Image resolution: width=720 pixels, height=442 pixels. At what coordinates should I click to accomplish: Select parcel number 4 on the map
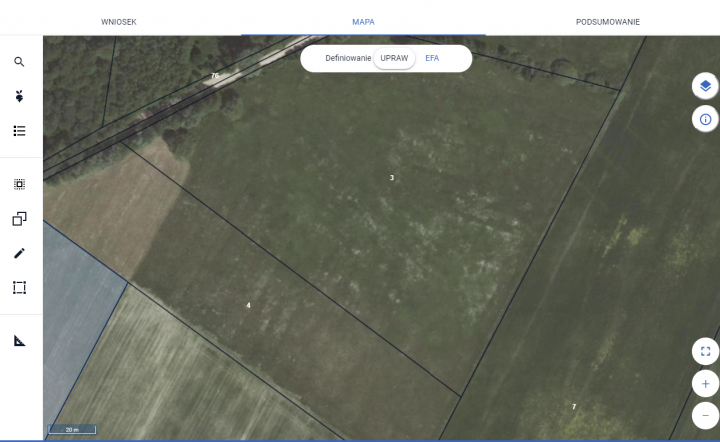click(248, 304)
